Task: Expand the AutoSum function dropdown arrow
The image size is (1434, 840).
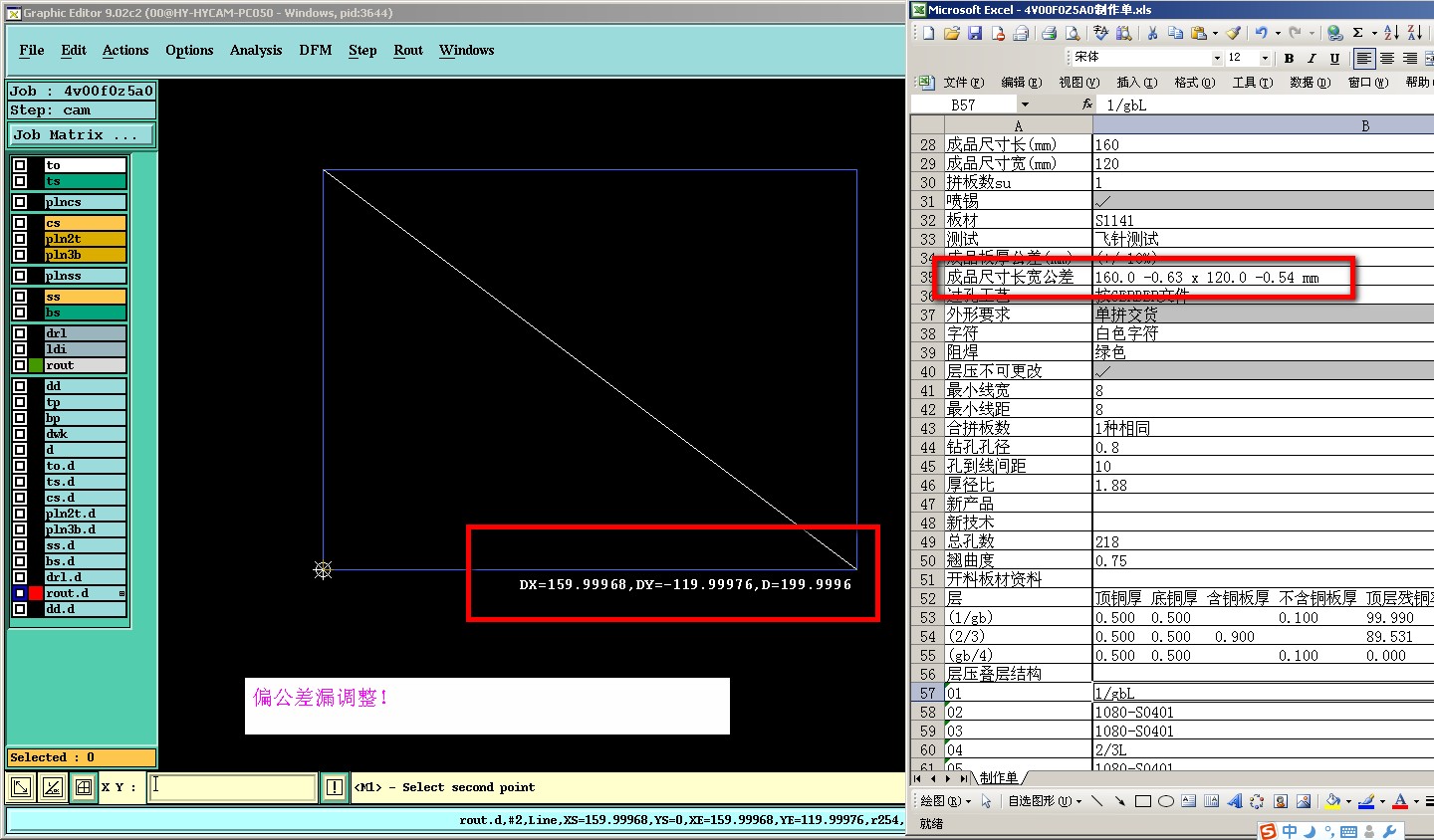Action: point(1374,33)
